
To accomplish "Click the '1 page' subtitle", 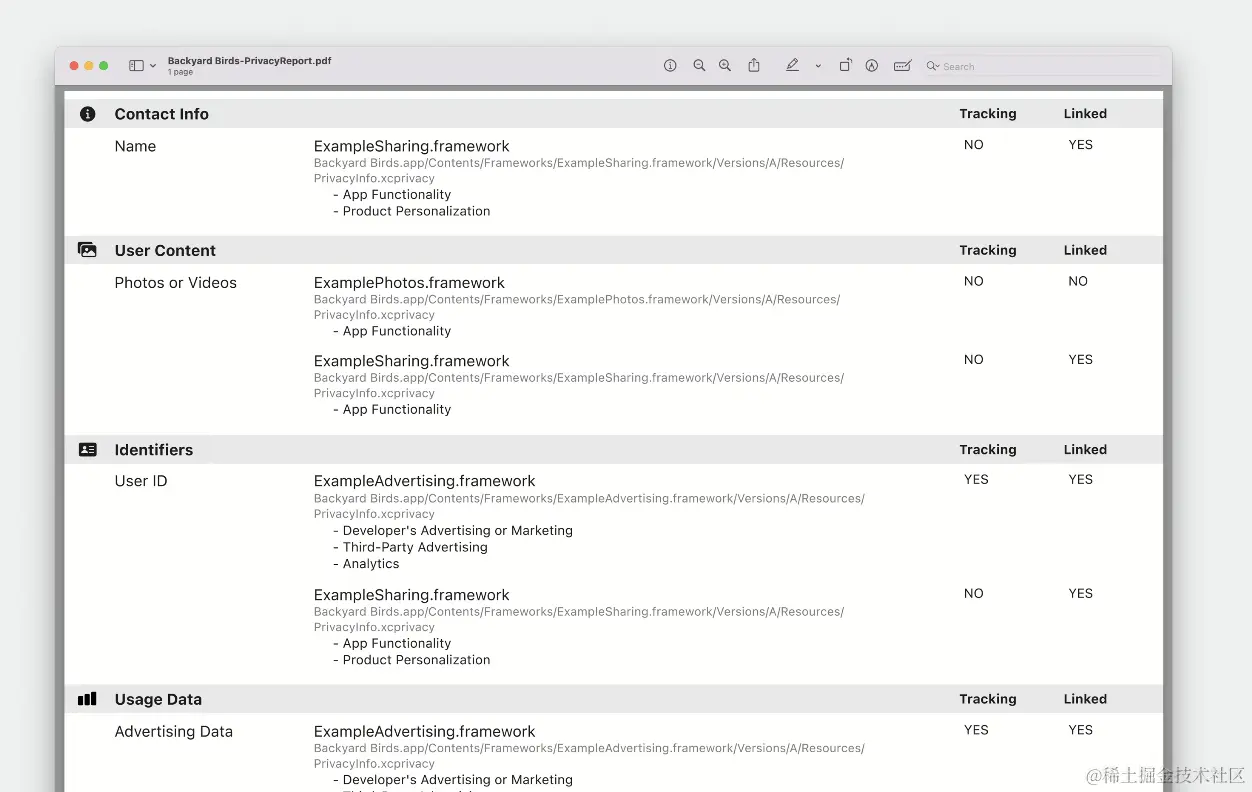I will click(x=180, y=73).
